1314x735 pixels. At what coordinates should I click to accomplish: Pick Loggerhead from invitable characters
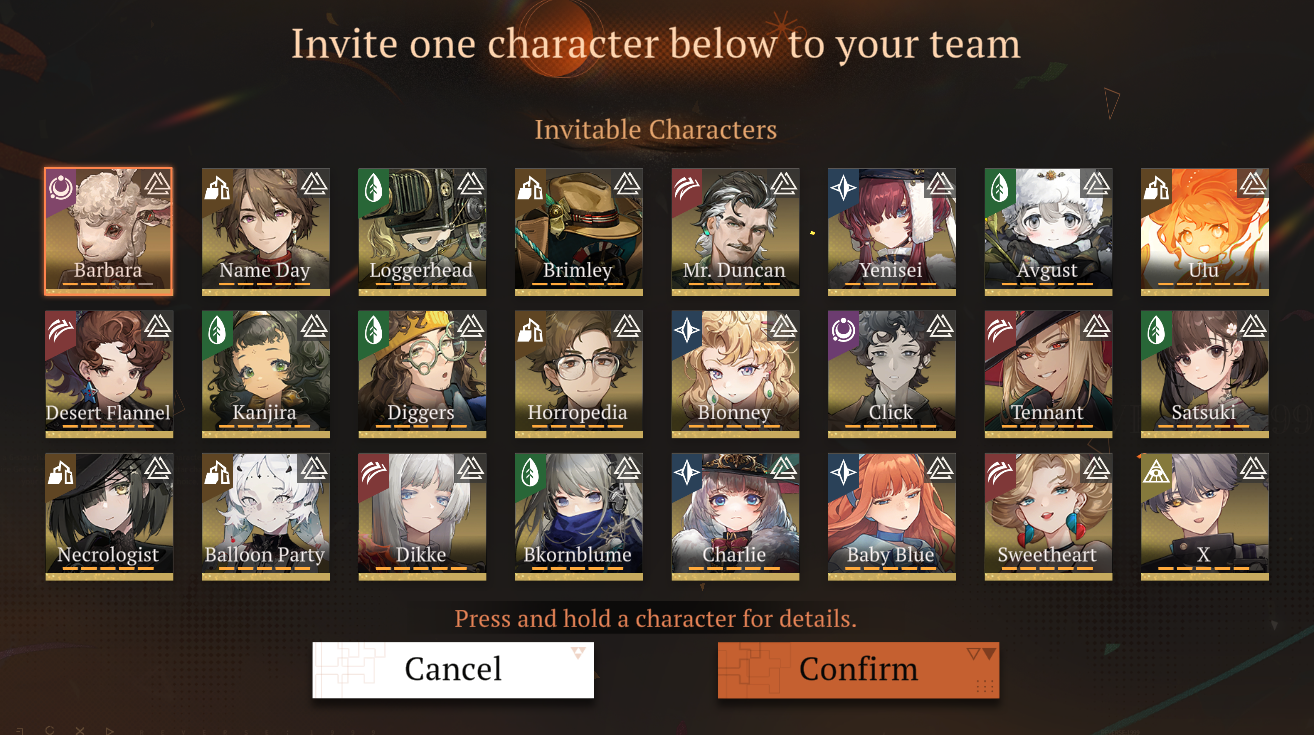coord(422,231)
